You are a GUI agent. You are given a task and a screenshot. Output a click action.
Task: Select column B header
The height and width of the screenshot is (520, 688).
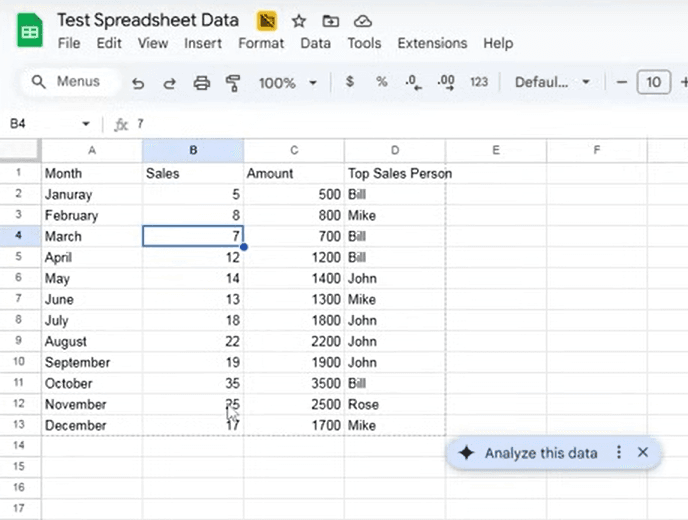193,151
